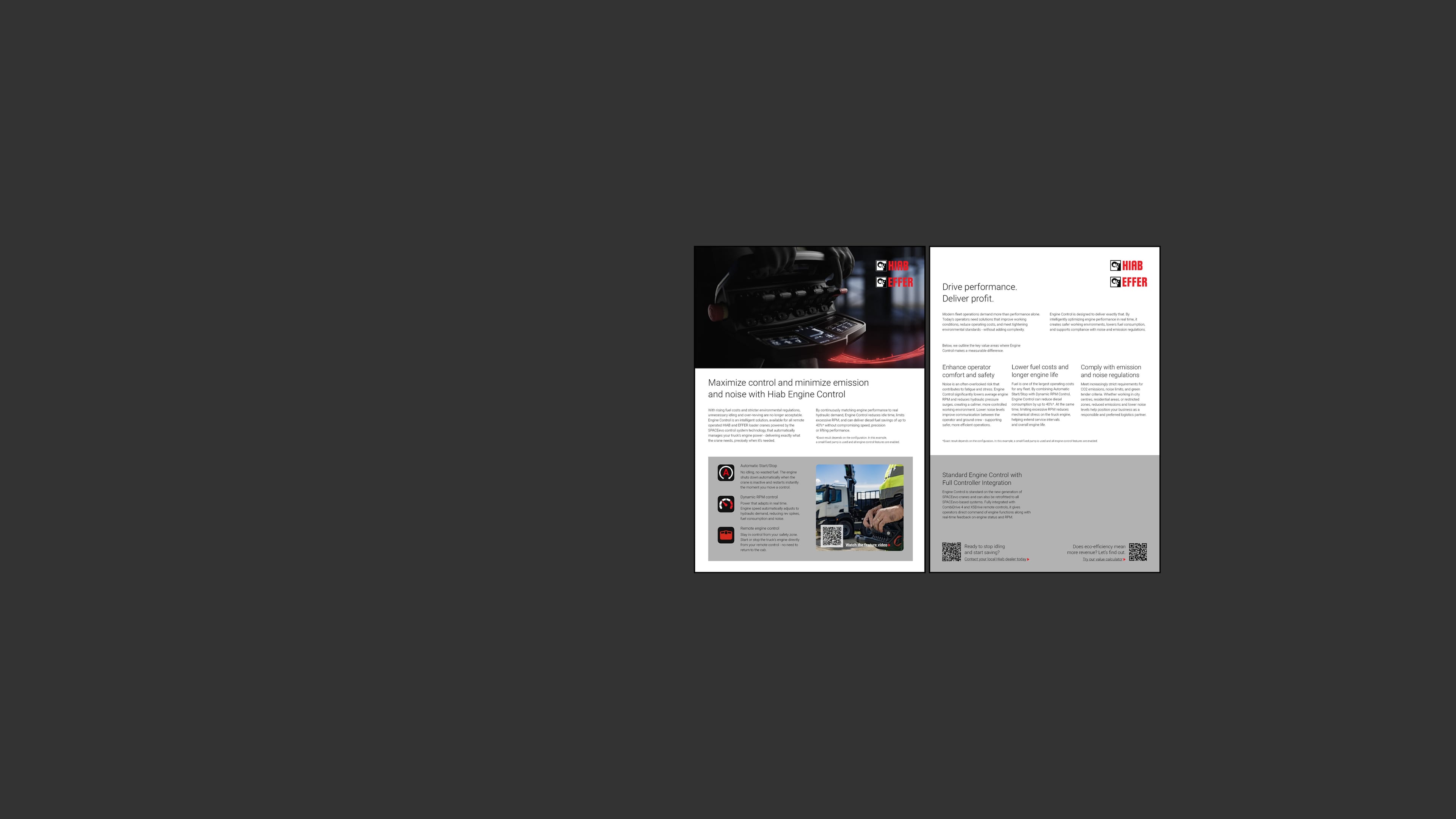Screen dimensions: 1456x819
Task: Click the Dynamic RPM control gauge icon
Action: coord(726,504)
